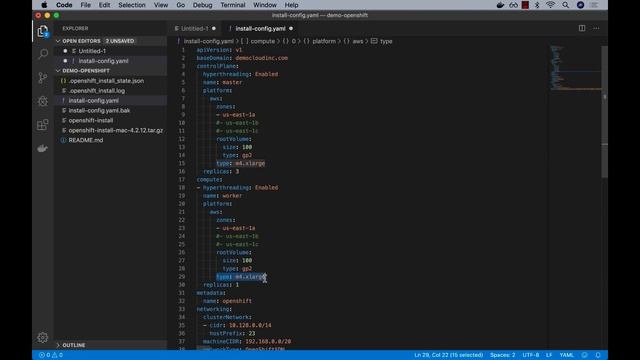Click the type breadcrumb segment
The width and height of the screenshot is (640, 360).
pyautogui.click(x=386, y=41)
